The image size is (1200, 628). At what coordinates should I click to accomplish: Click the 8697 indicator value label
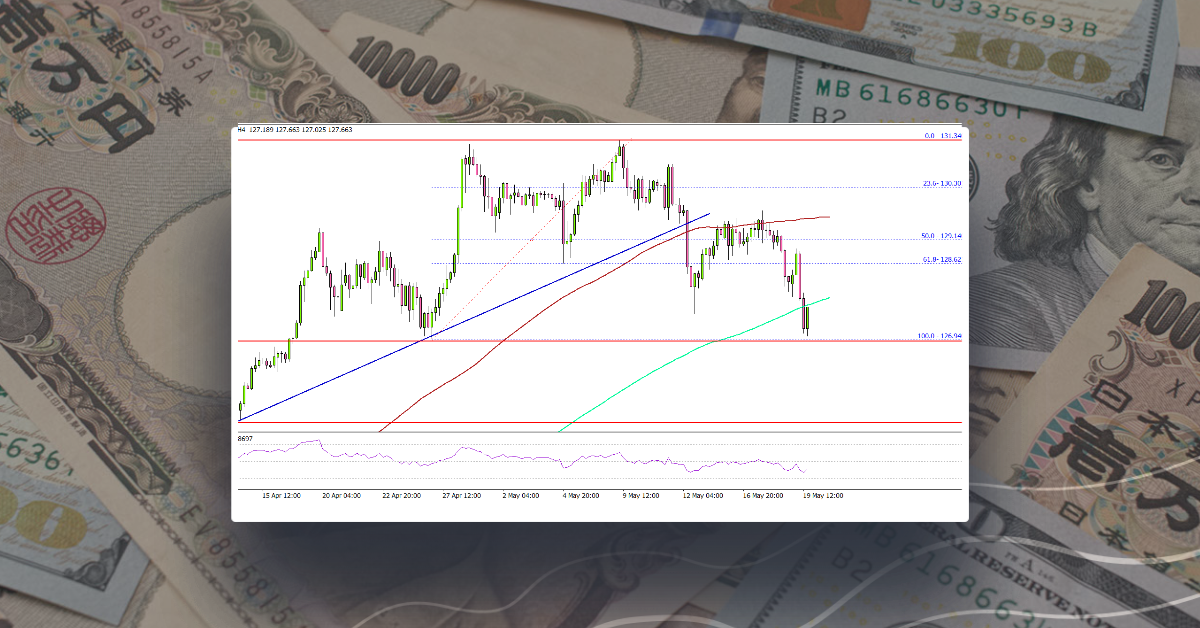pos(243,438)
